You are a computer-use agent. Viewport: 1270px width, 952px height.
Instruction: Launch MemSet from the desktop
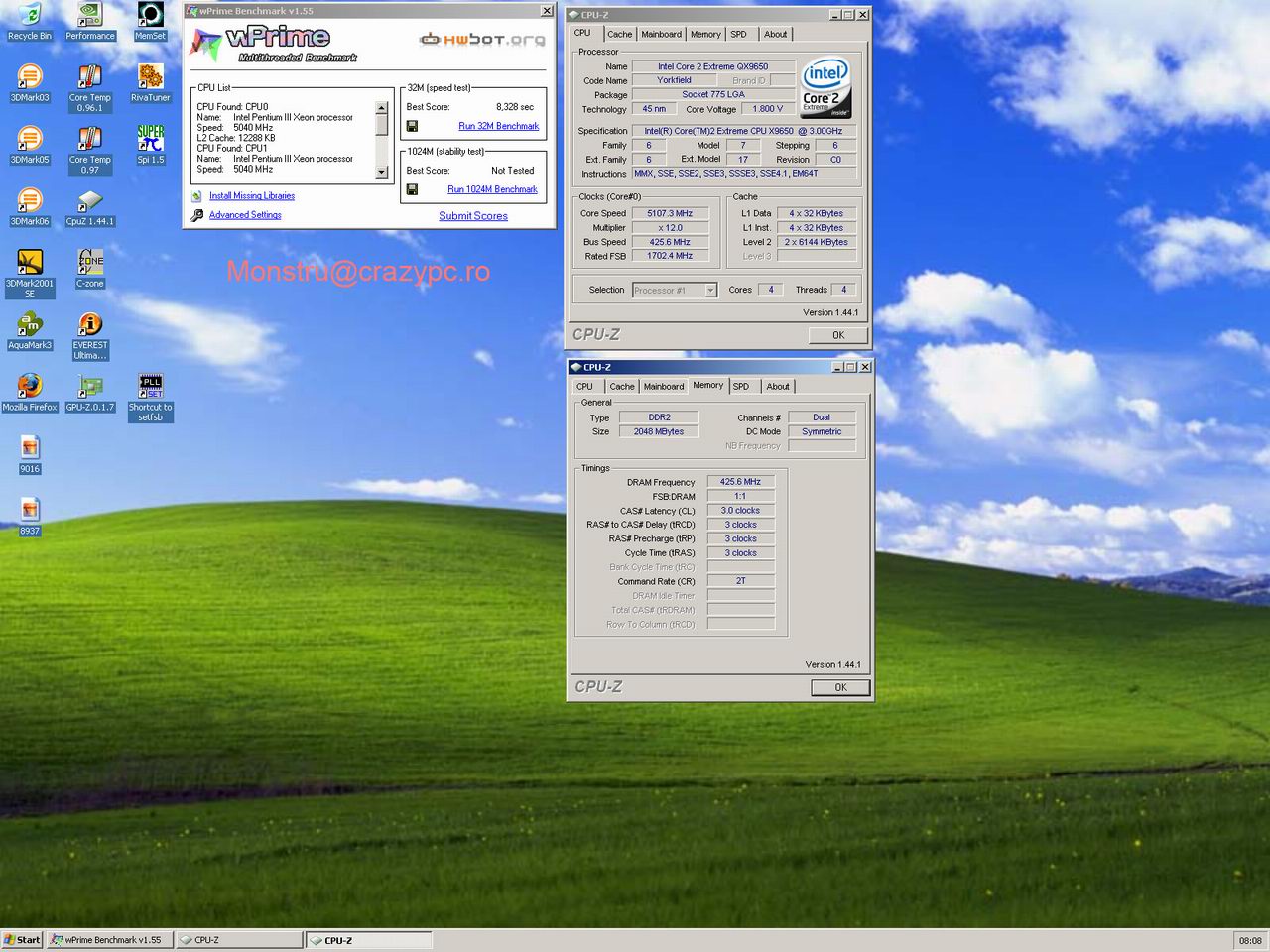(151, 22)
